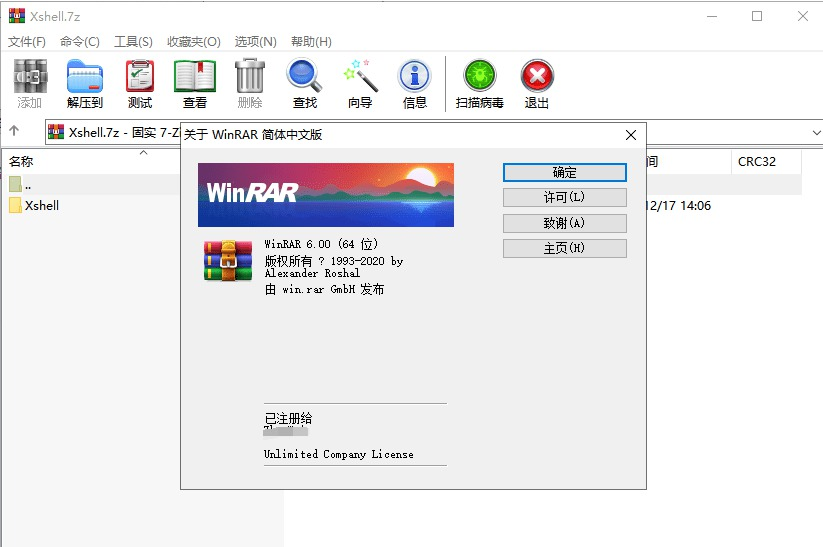Expand the address bar dropdown arrow

[816, 132]
